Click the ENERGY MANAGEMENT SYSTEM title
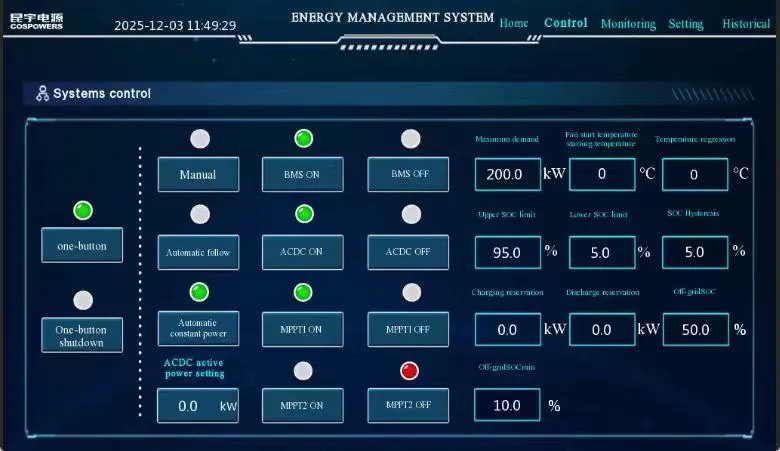780x451 pixels. 392,18
